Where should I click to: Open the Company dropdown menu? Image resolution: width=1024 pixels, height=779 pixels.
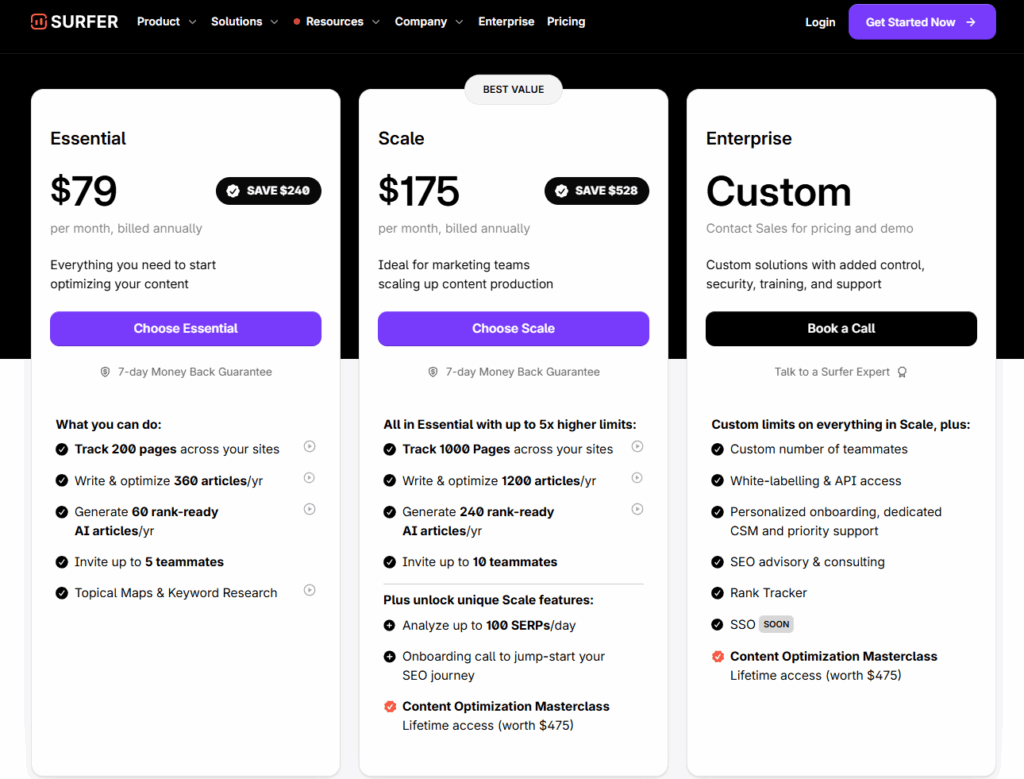click(429, 21)
